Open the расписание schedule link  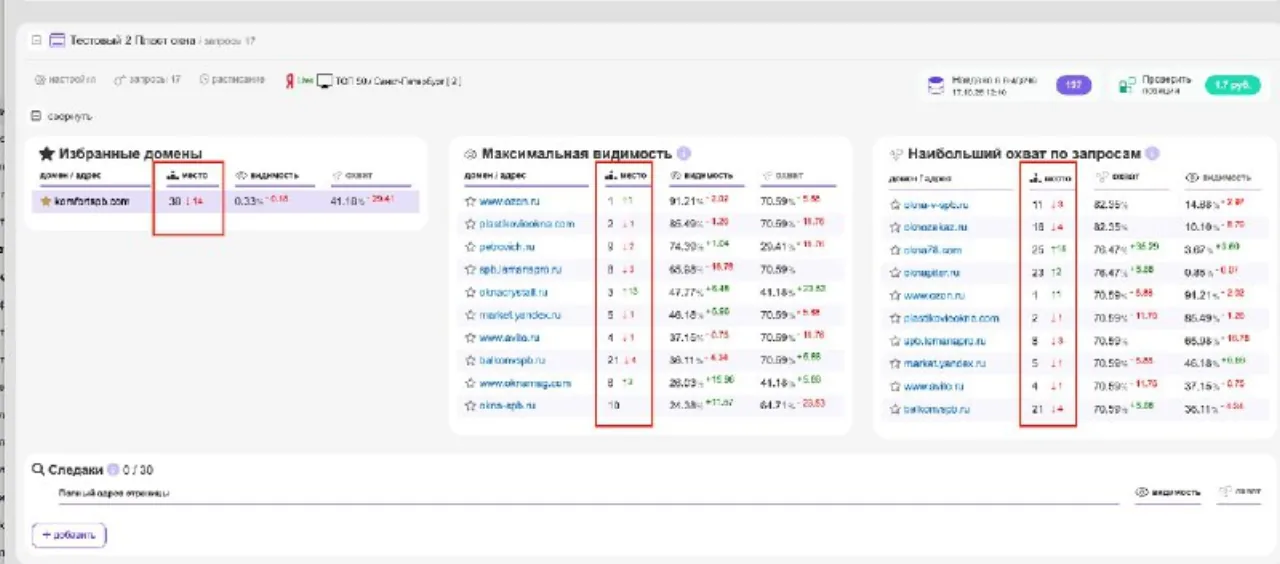pyautogui.click(x=232, y=79)
